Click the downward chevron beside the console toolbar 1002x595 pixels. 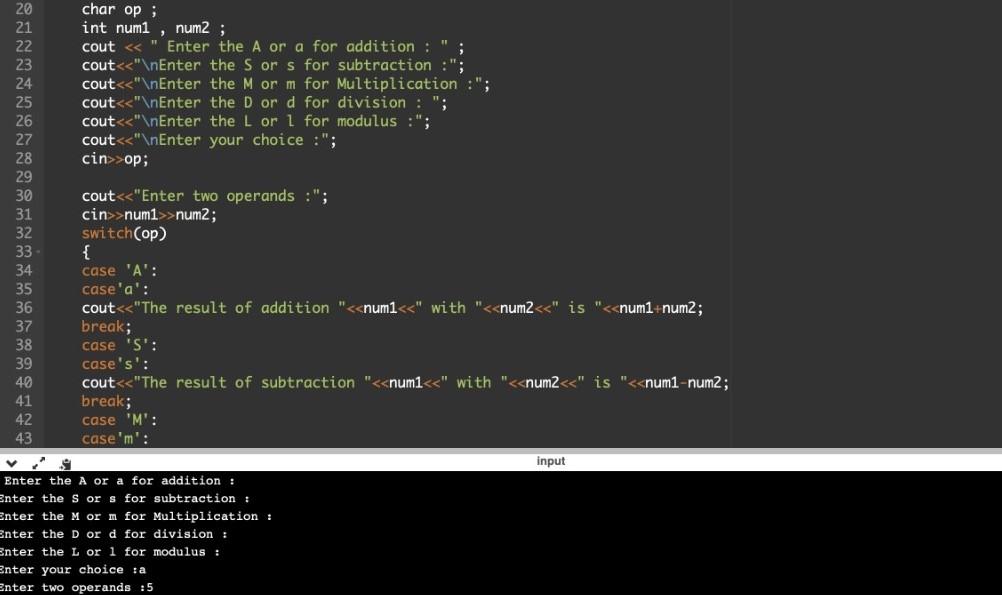point(12,463)
